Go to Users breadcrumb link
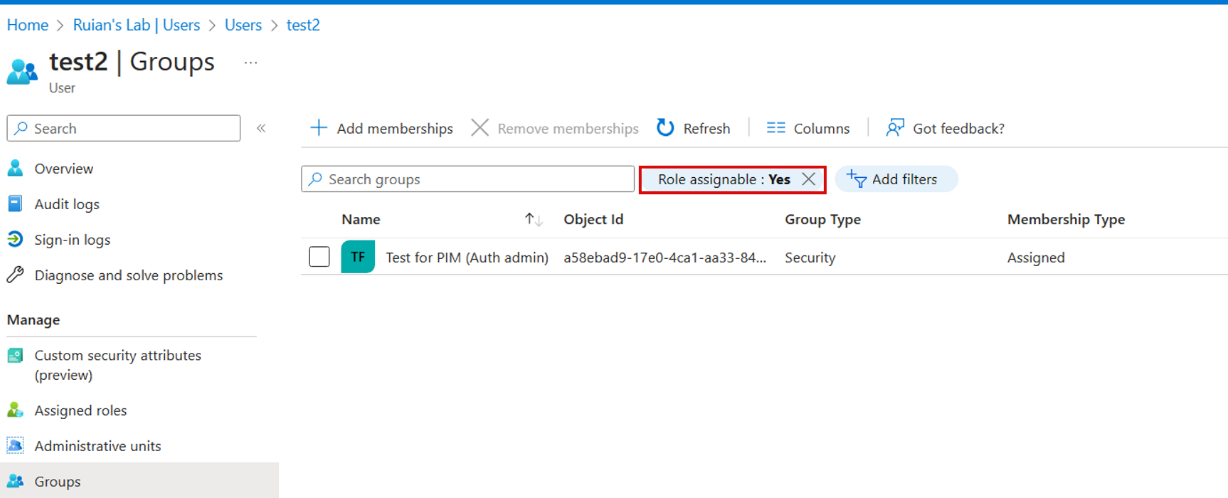The image size is (1228, 498). pyautogui.click(x=243, y=25)
